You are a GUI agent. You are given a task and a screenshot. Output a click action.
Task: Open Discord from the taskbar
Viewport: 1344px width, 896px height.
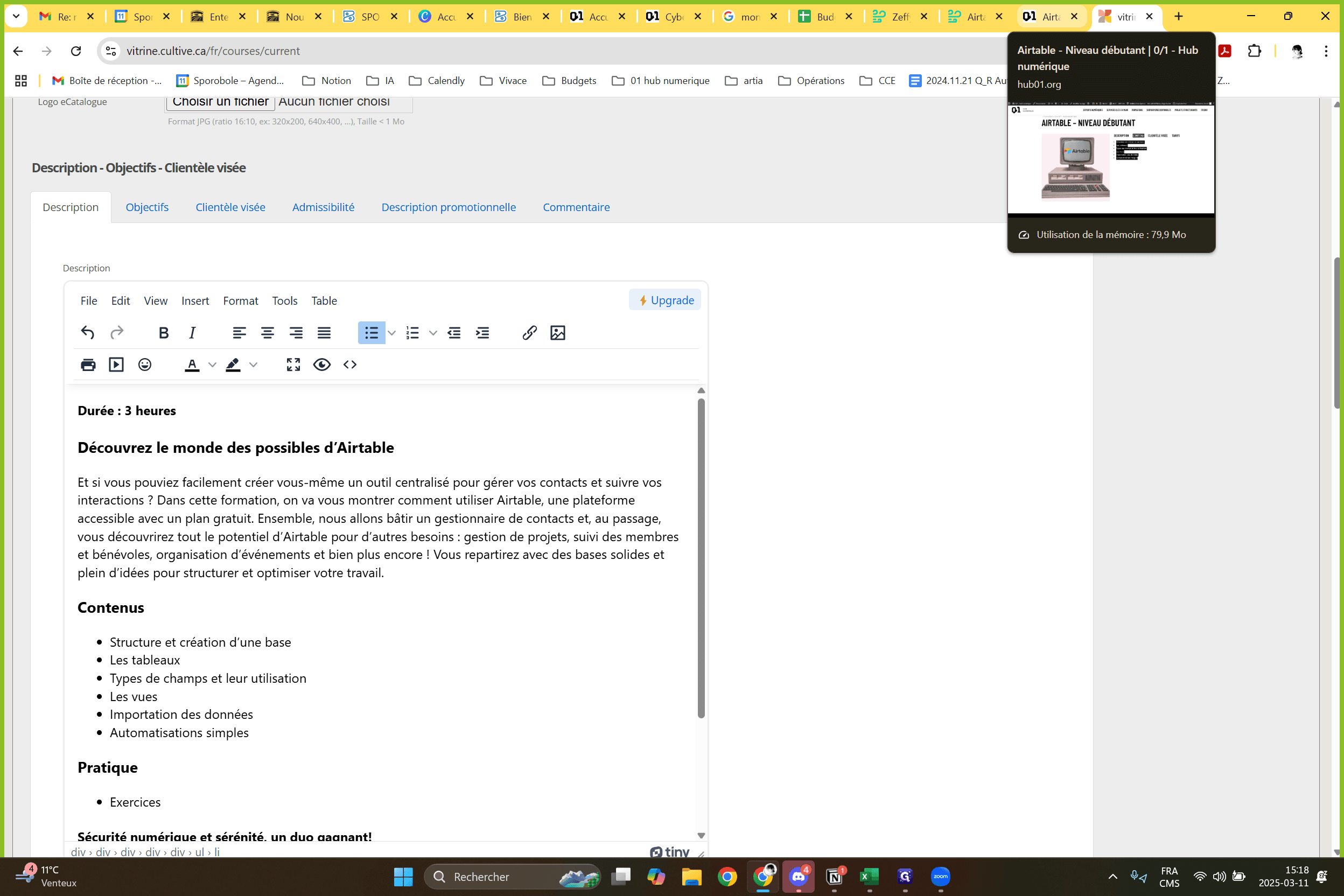(x=799, y=877)
